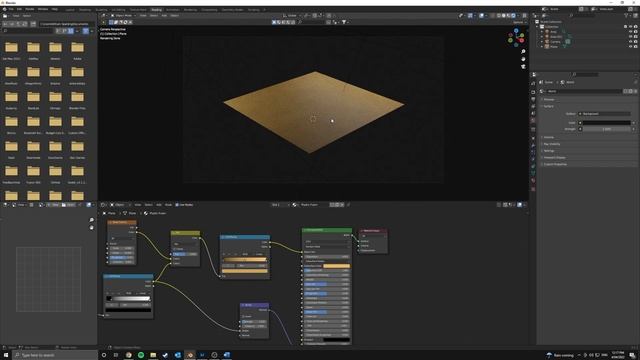The height and width of the screenshot is (360, 640).
Task: Open the Physics properties tab
Action: pyautogui.click(x=533, y=159)
